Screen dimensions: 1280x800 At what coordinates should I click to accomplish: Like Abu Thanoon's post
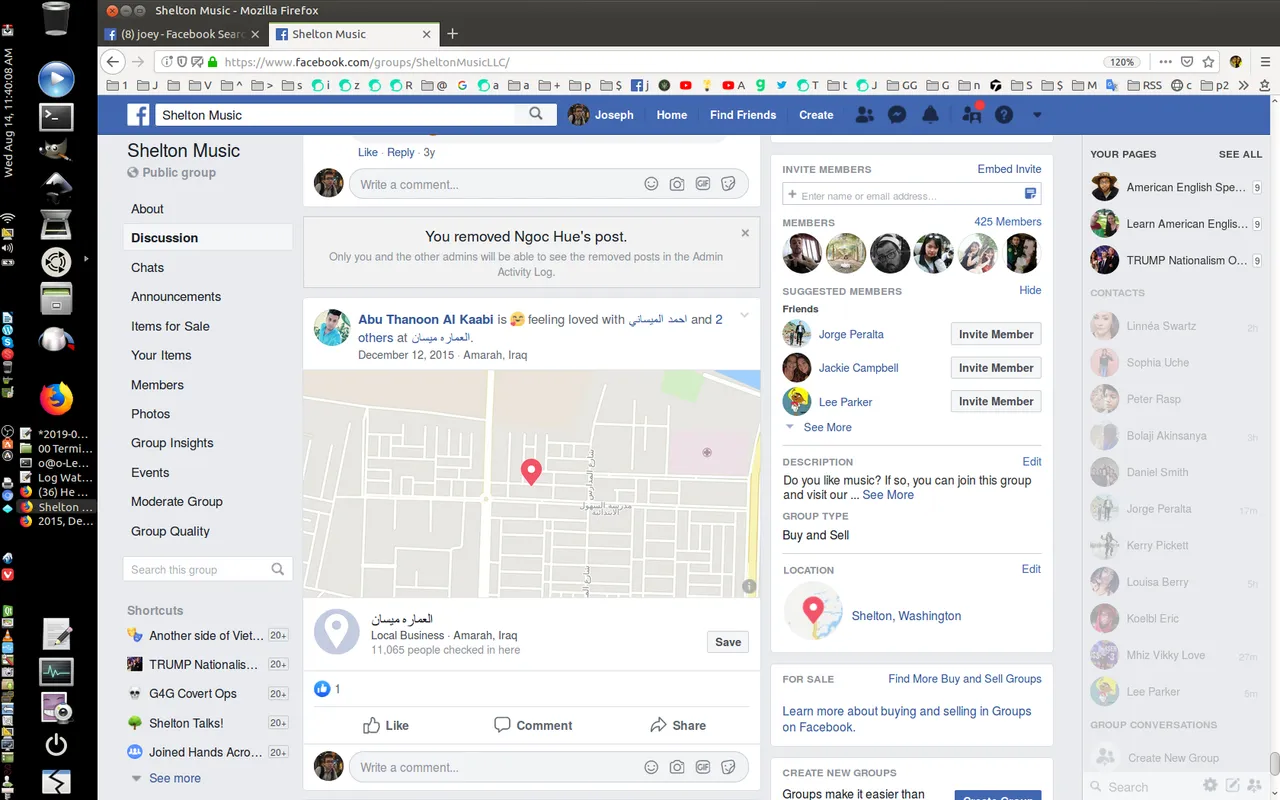point(386,726)
